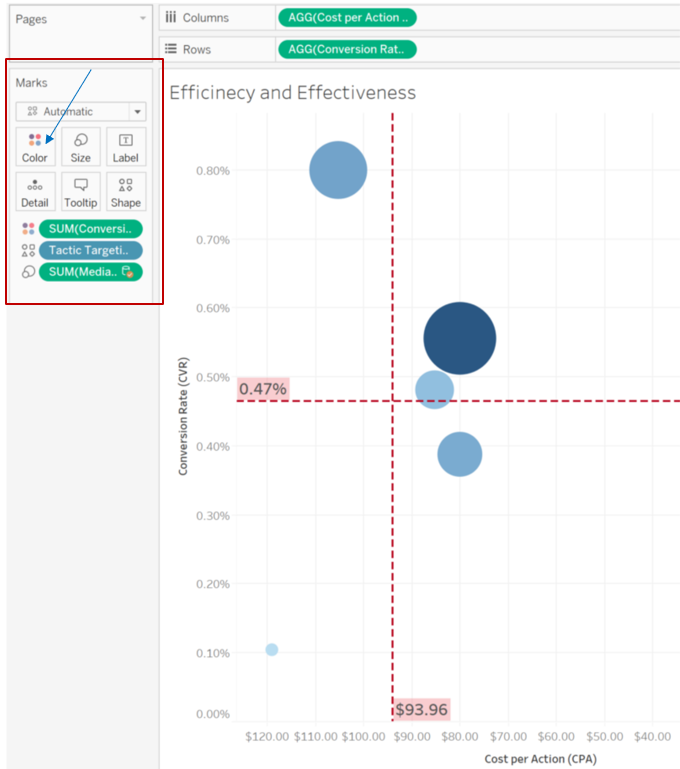The width and height of the screenshot is (680, 769).
Task: Open the Shape marks card
Action: point(126,192)
